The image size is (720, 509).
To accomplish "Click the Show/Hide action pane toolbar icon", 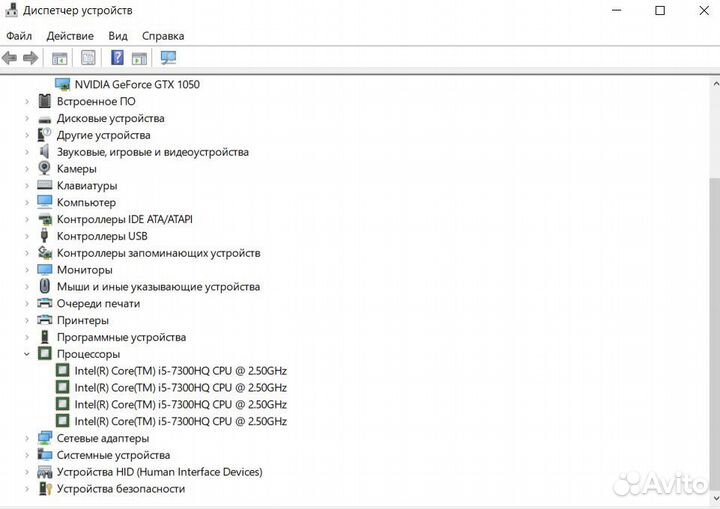I will (139, 58).
